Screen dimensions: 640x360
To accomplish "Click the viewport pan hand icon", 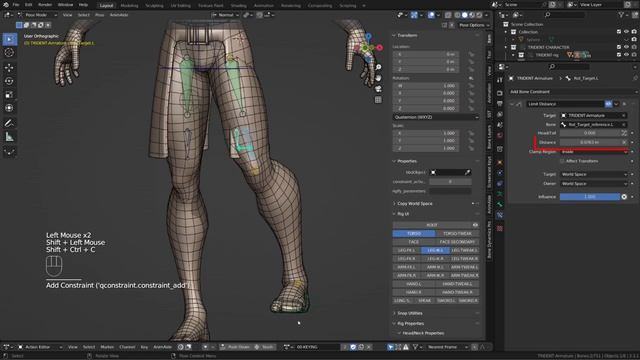I will 378,78.
